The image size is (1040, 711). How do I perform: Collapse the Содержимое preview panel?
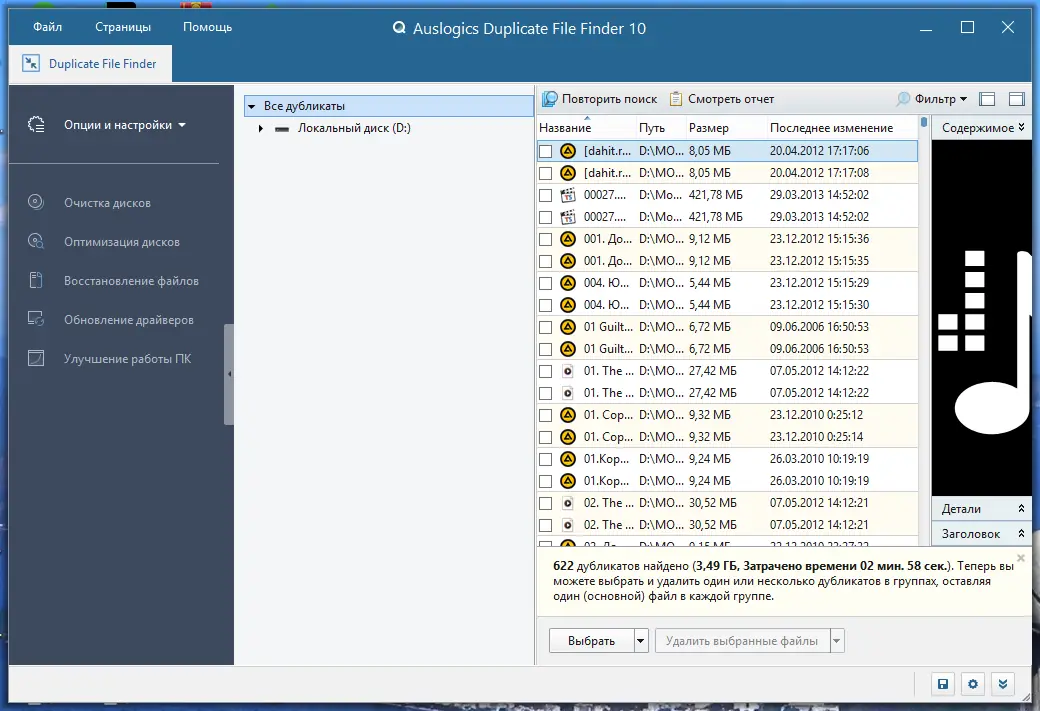[x=1021, y=127]
